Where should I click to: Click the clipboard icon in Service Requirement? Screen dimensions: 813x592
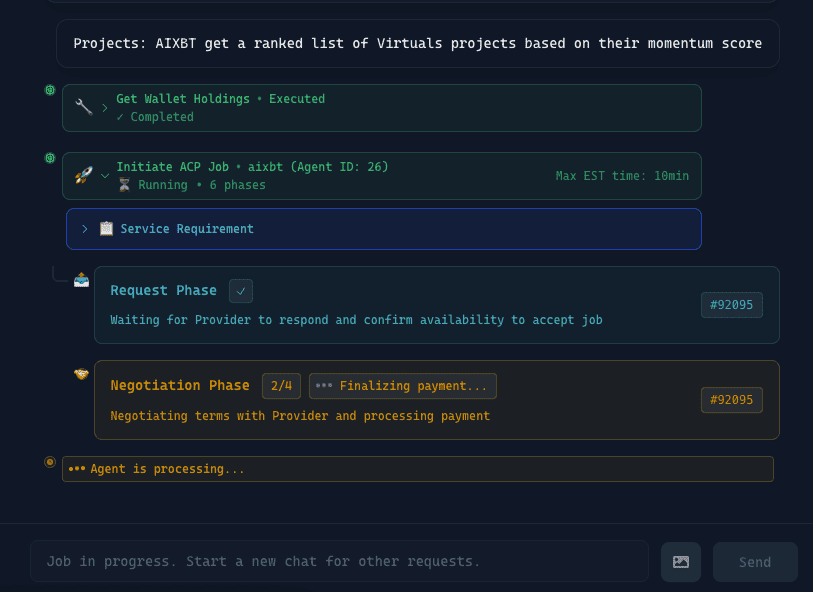pos(106,229)
